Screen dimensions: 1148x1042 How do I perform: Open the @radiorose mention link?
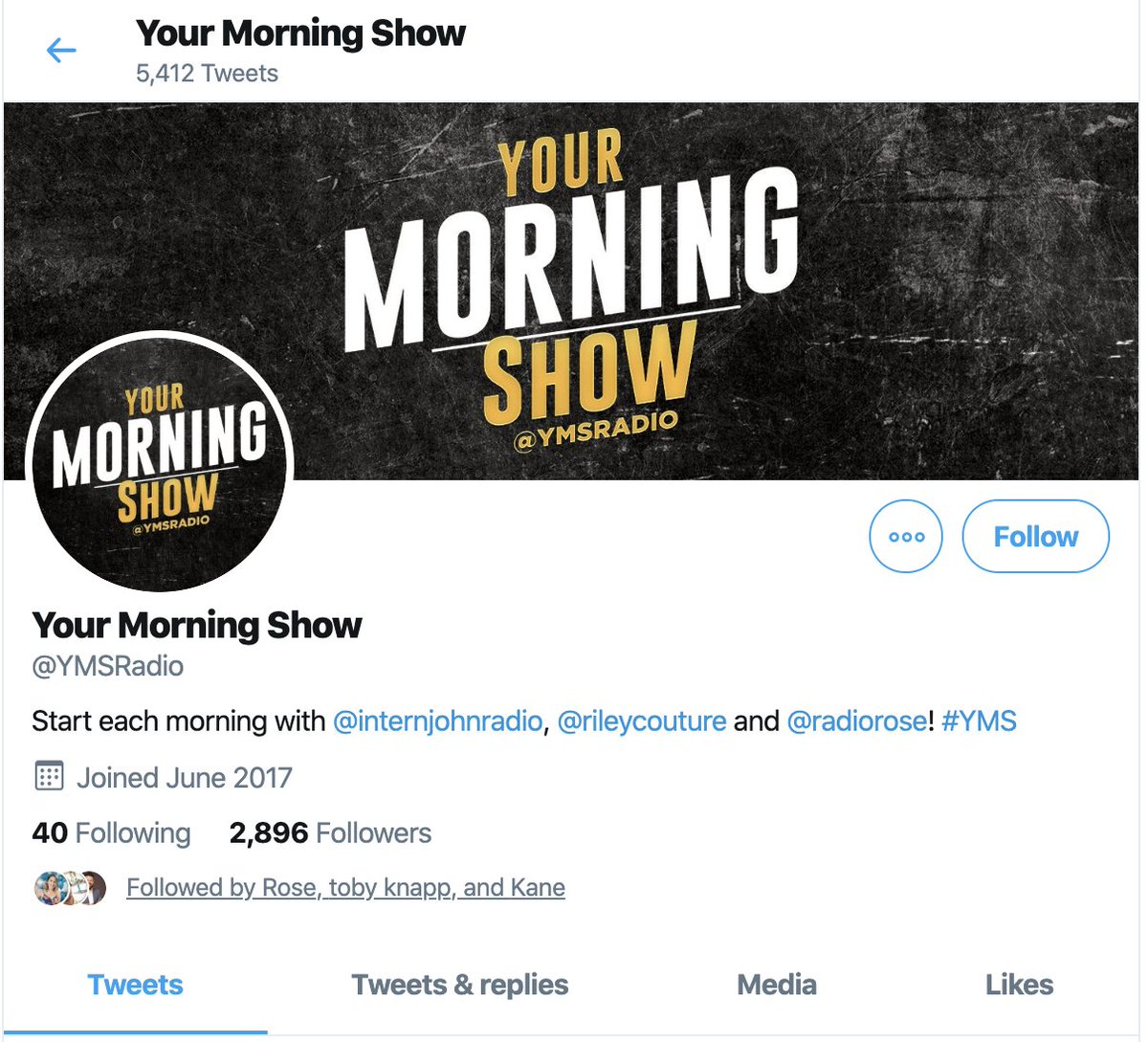pyautogui.click(x=857, y=721)
